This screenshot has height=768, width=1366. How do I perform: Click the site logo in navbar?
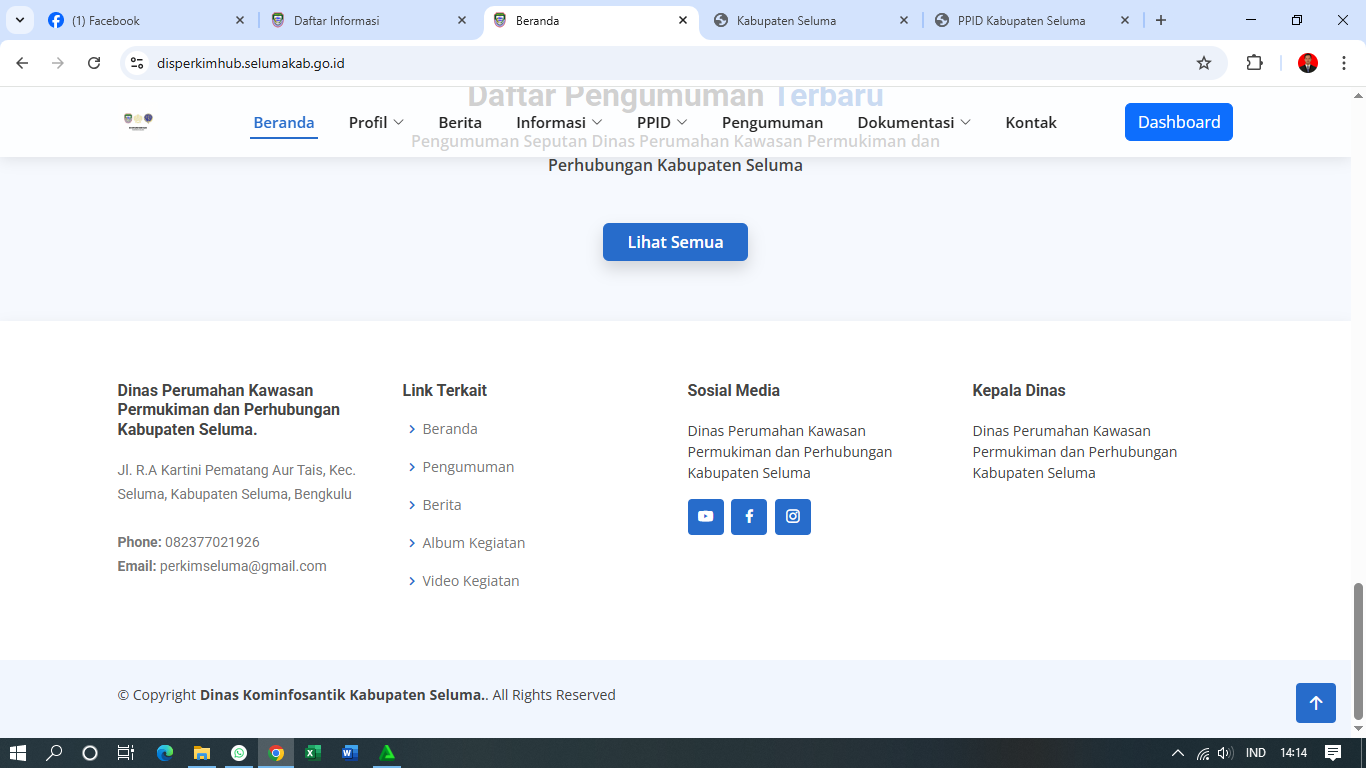138,122
